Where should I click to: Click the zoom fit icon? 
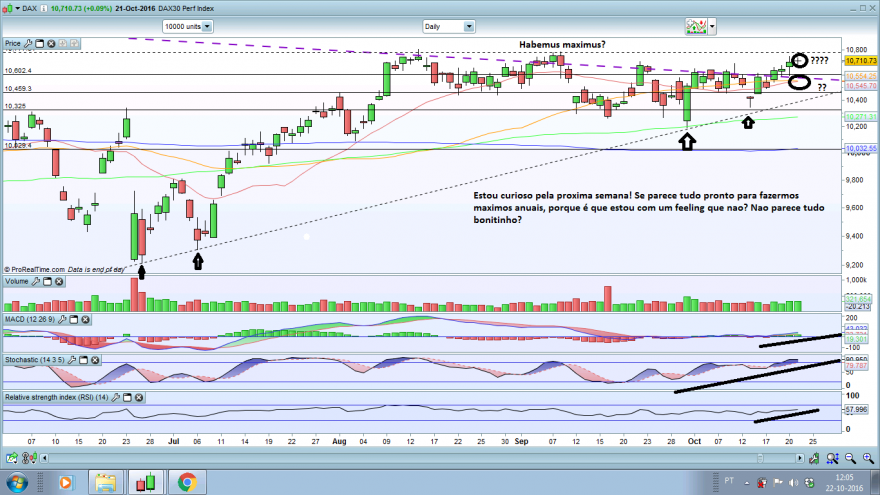tap(832, 459)
